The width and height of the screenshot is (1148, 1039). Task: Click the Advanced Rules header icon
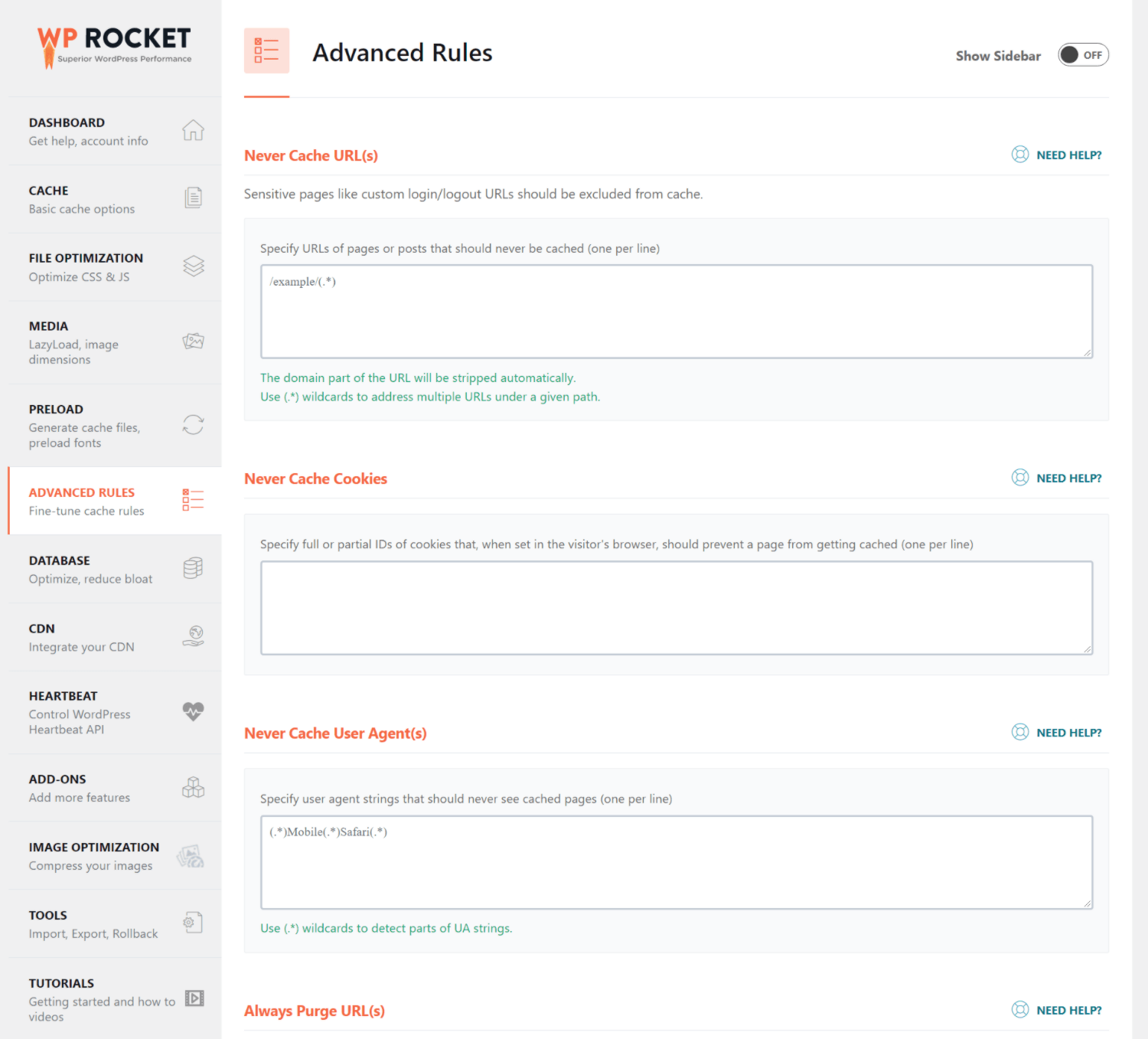tap(266, 51)
